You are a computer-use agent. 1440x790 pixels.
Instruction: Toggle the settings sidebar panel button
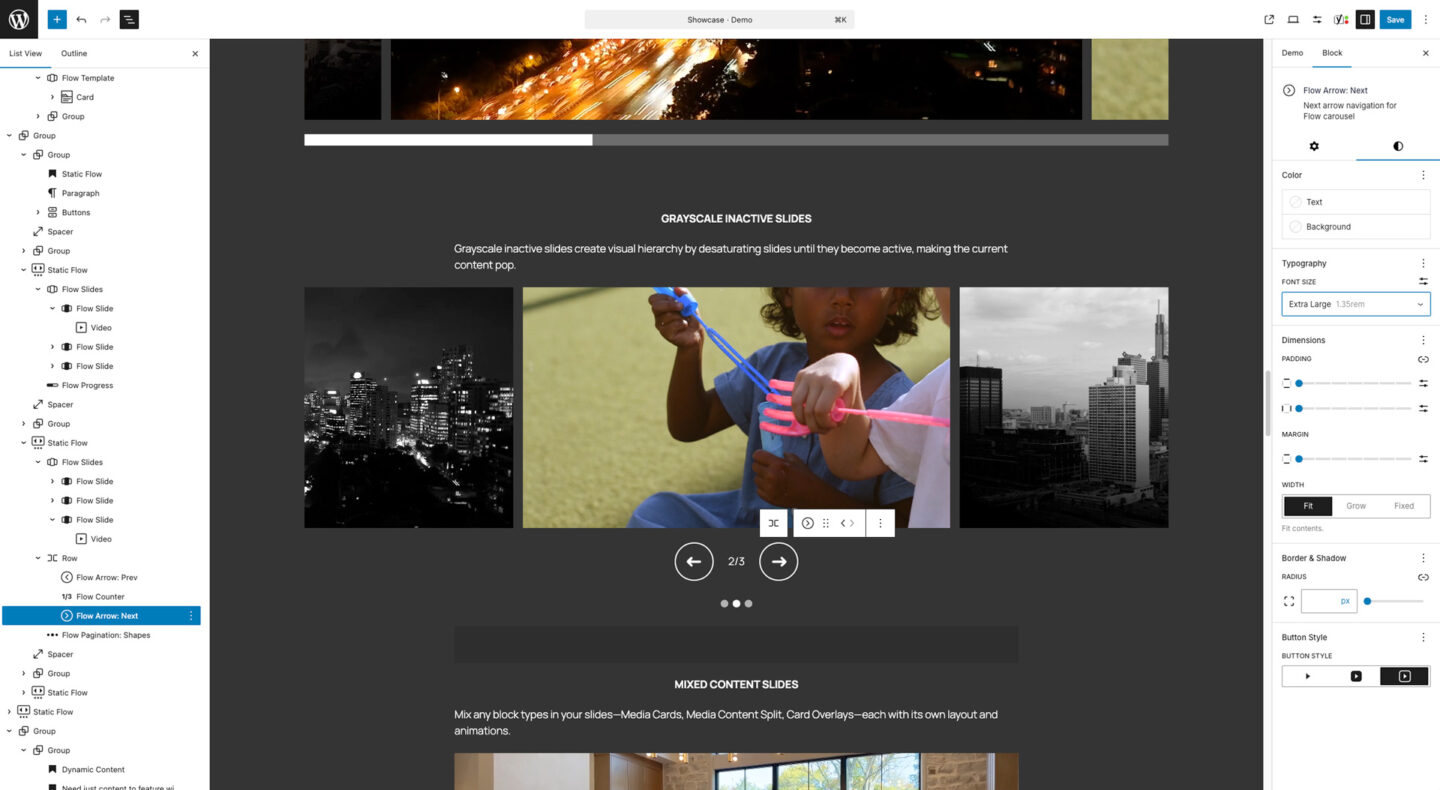tap(1365, 19)
